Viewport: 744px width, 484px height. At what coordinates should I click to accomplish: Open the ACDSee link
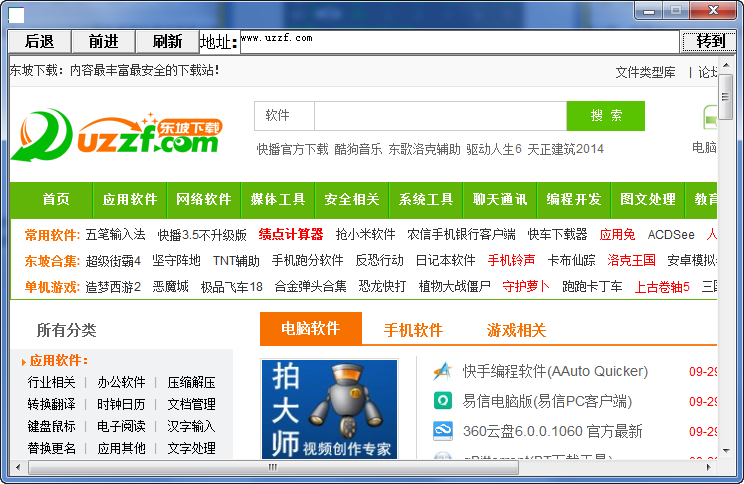[x=671, y=235]
